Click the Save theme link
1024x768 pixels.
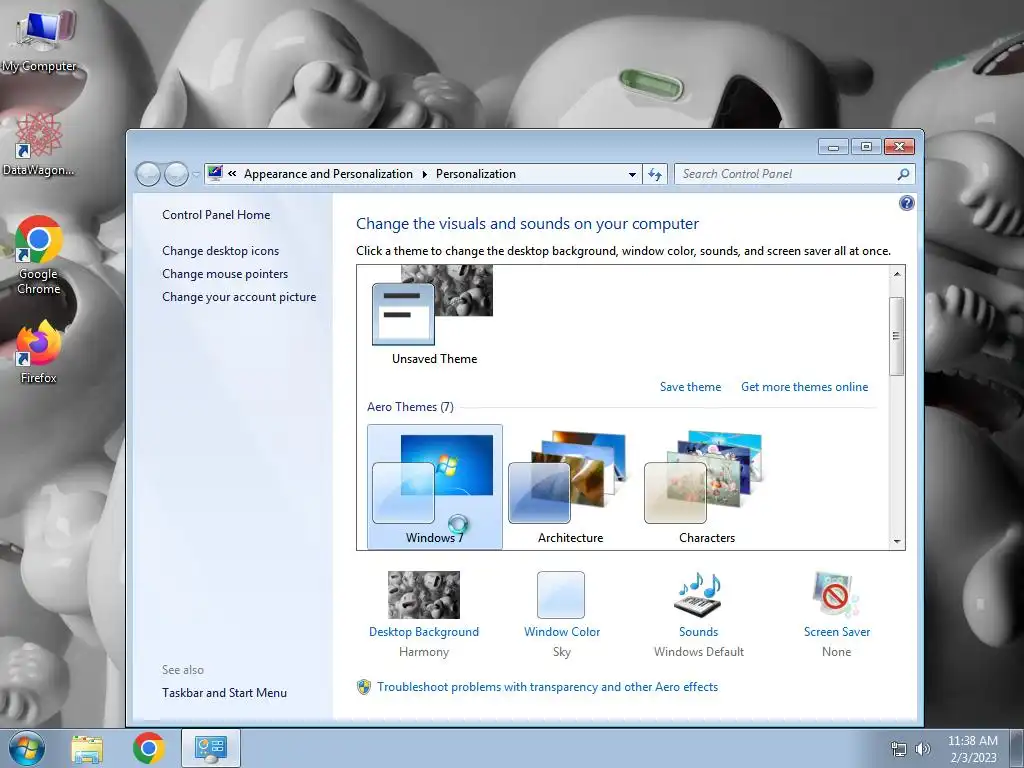(690, 387)
